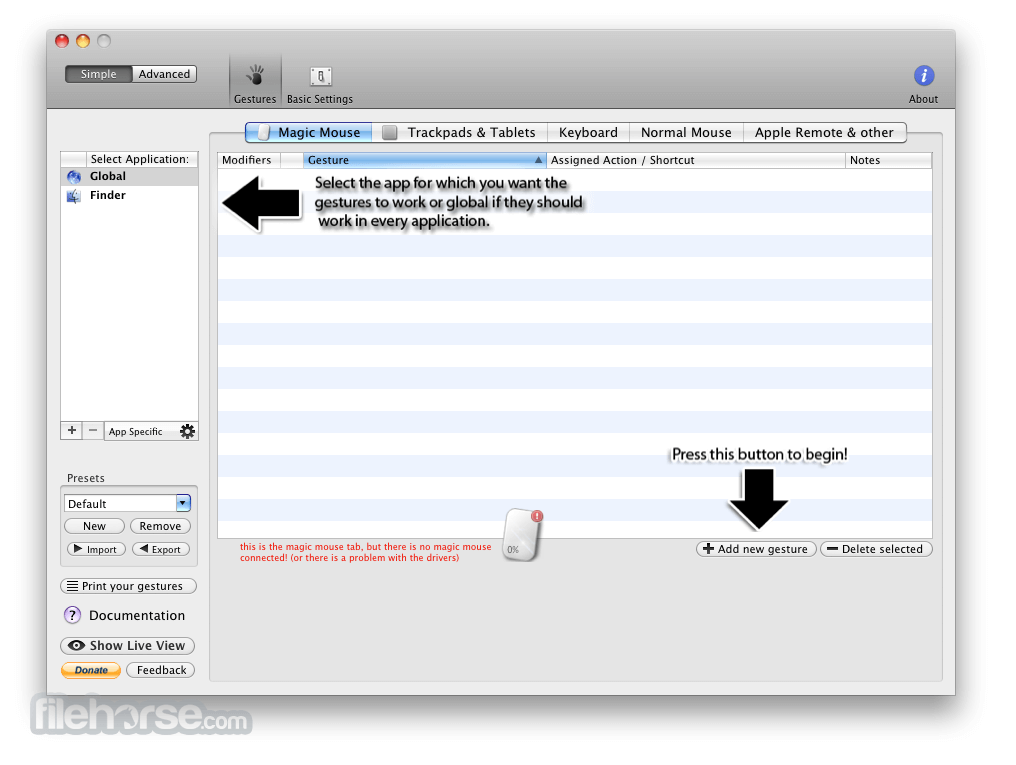Add an application with the plus button

[71, 431]
